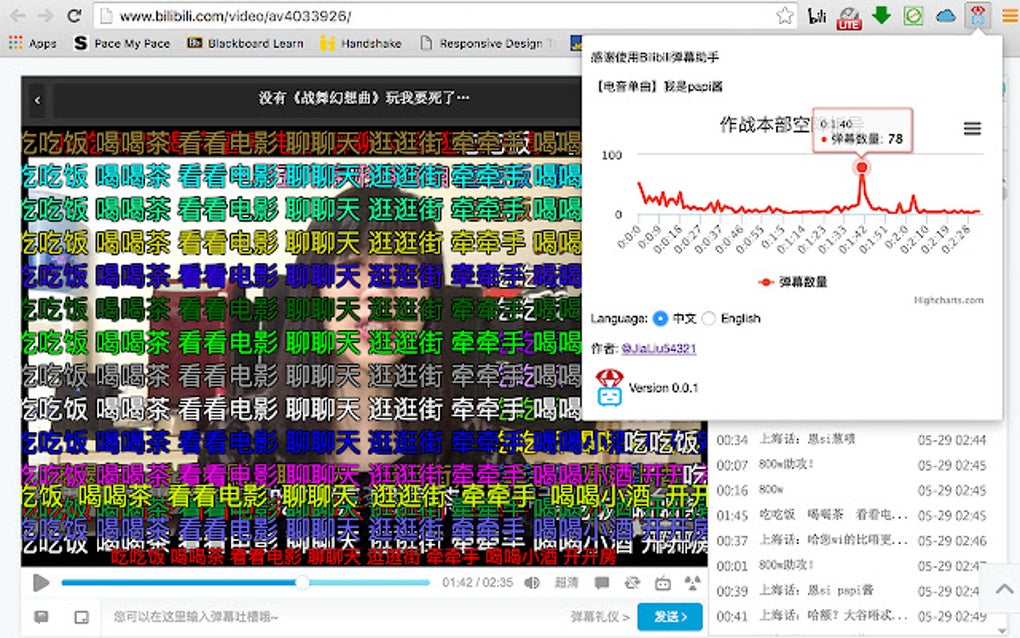The height and width of the screenshot is (638, 1020).
Task: Open the danmaku comment panel icon in player
Action: tap(602, 583)
